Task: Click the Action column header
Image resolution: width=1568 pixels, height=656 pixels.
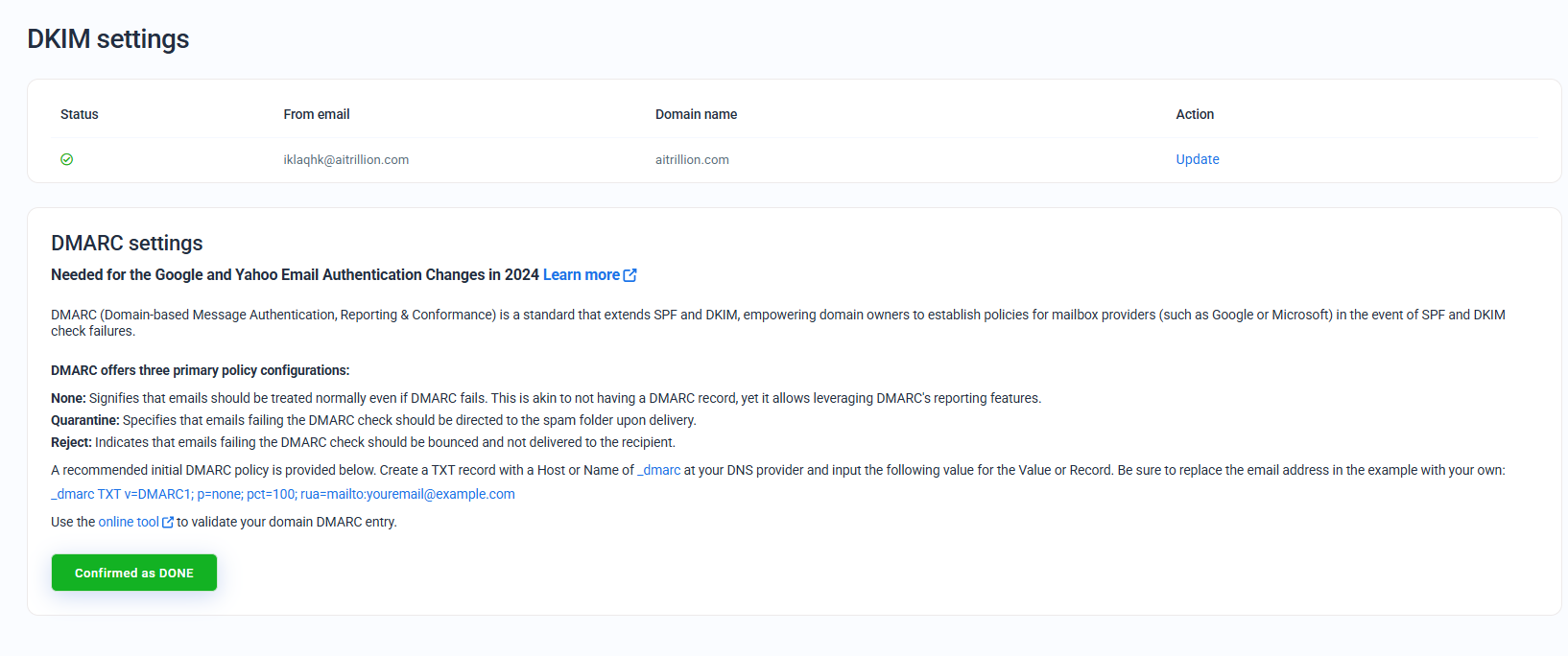Action: coord(1195,114)
